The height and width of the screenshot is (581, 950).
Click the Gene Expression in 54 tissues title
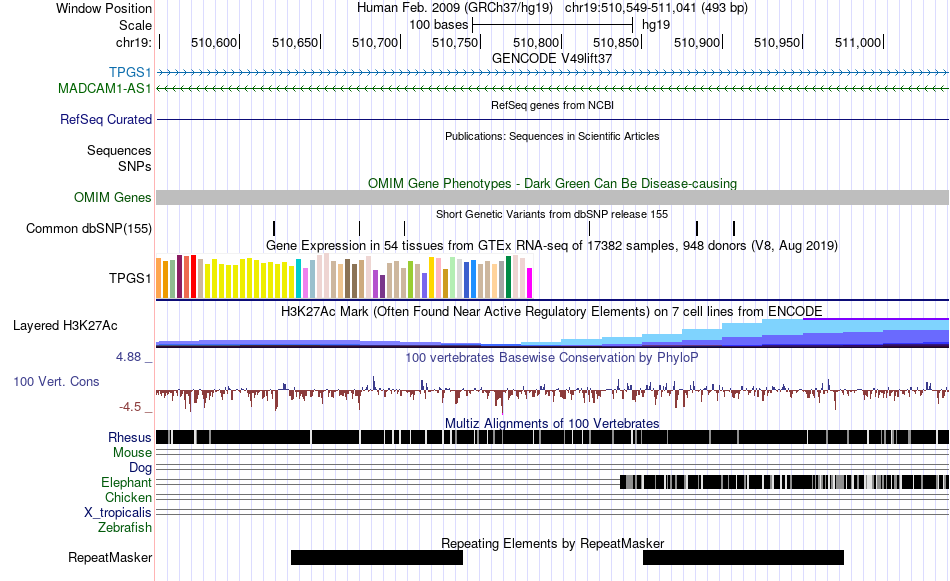pos(552,245)
